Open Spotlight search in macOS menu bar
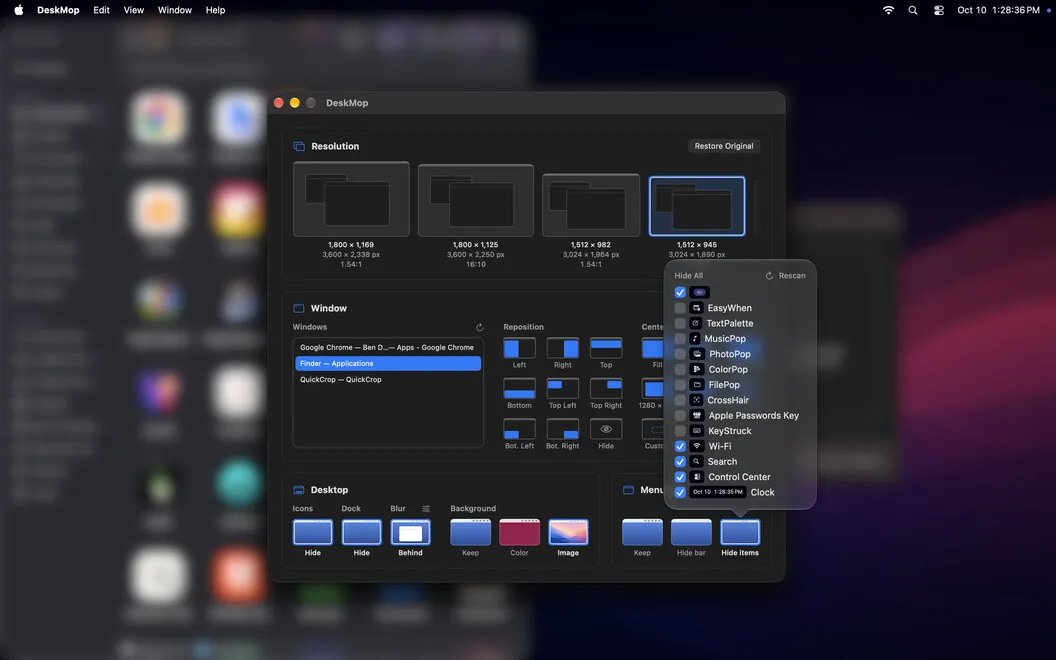Image resolution: width=1056 pixels, height=660 pixels. pos(913,10)
